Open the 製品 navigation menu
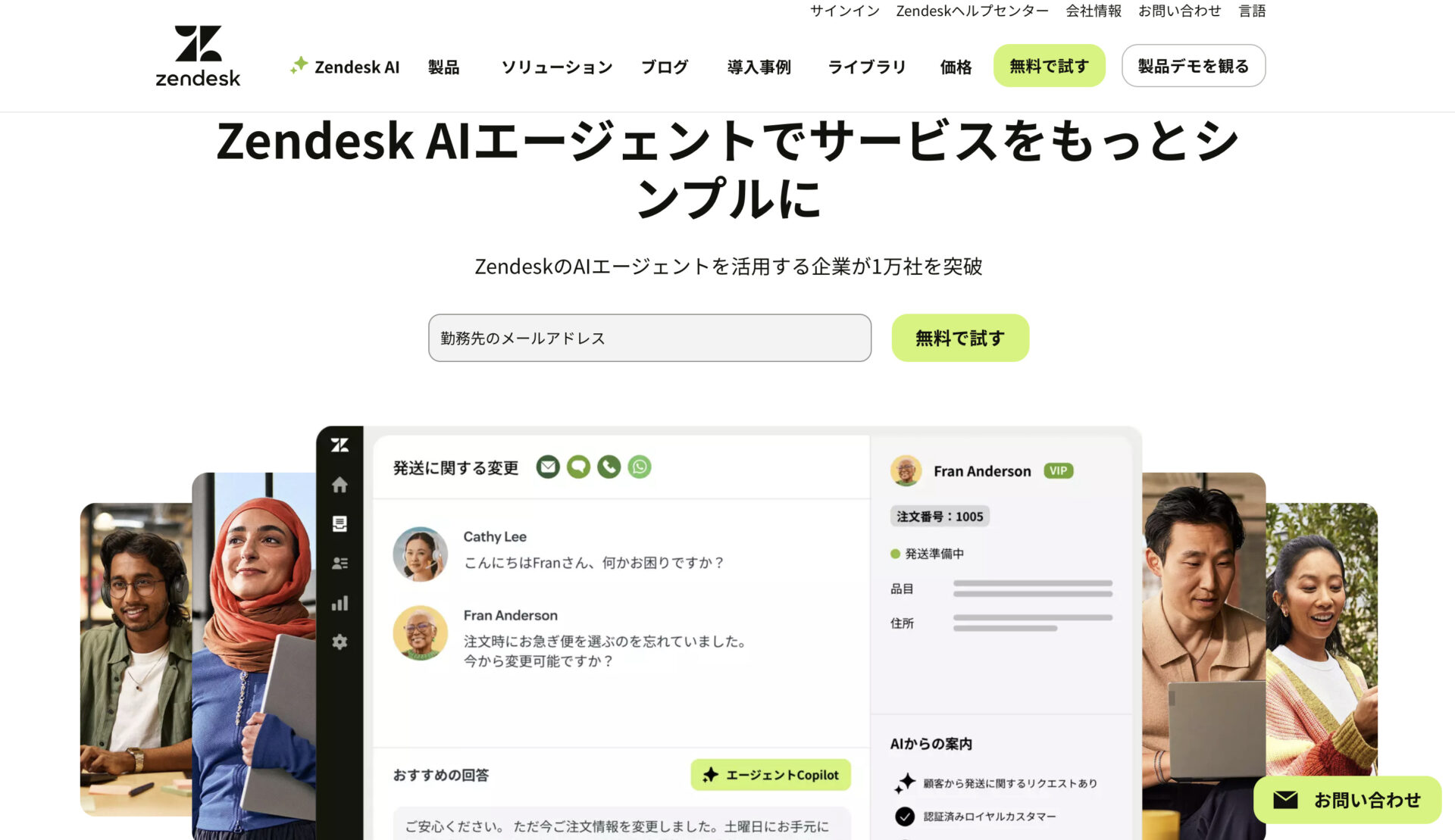This screenshot has height=840, width=1455. click(444, 67)
